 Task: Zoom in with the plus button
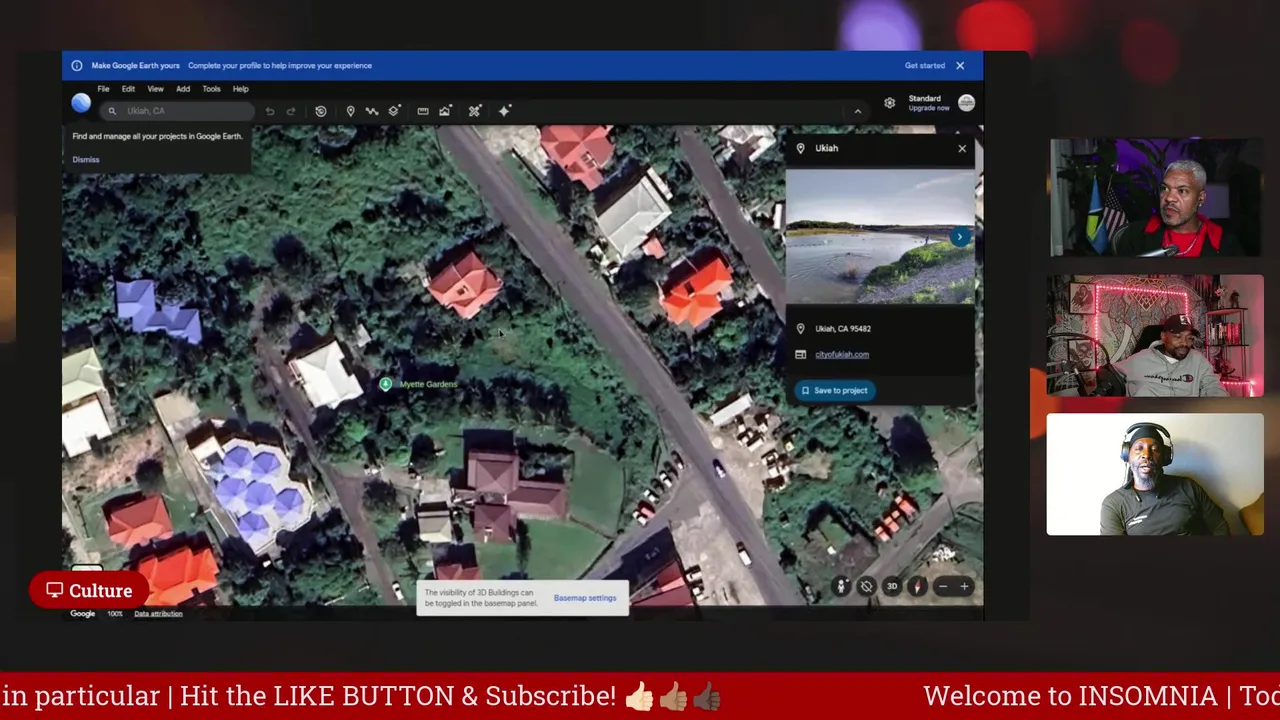tap(964, 587)
